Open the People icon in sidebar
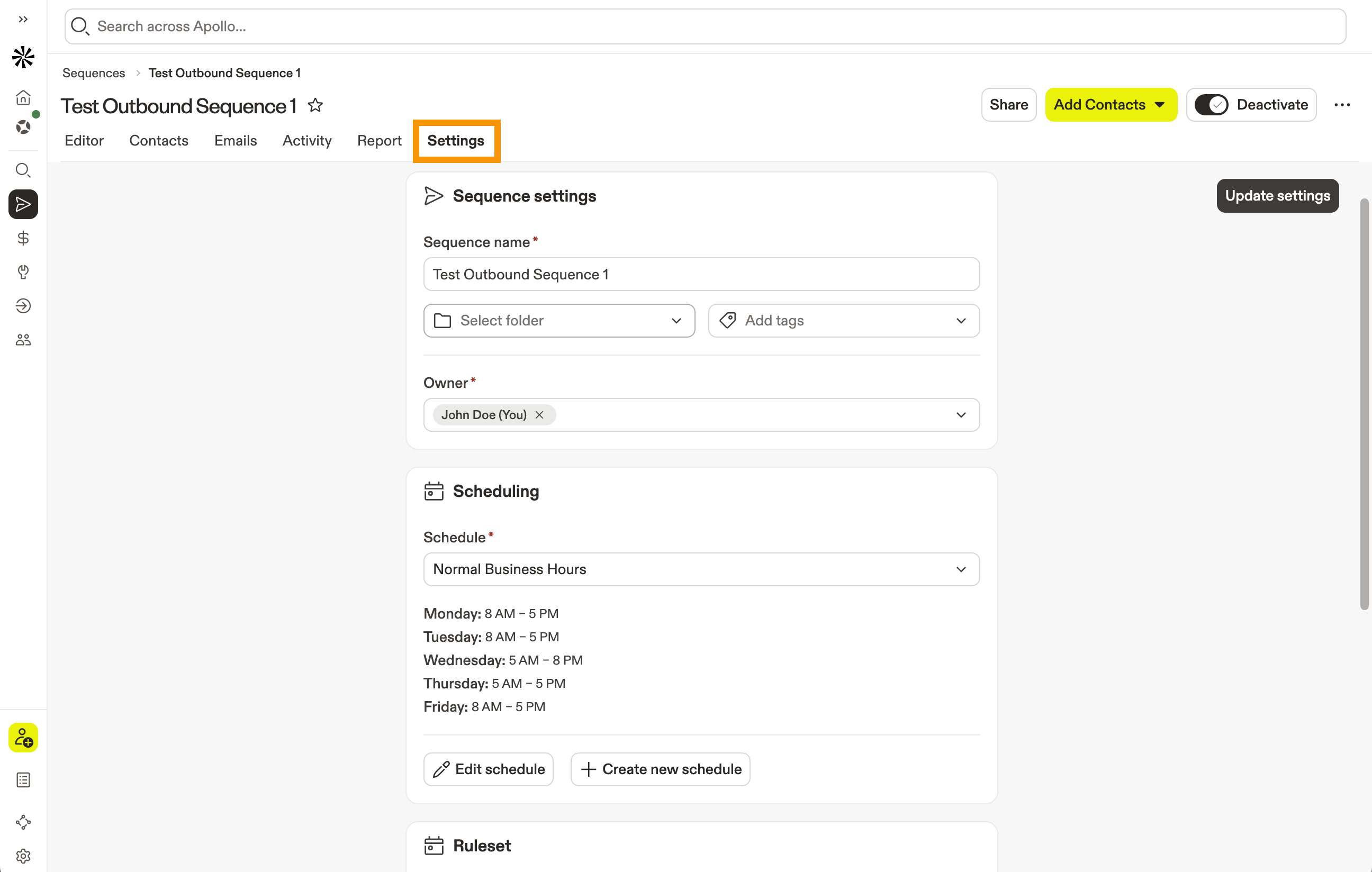The image size is (1372, 872). pos(23,340)
